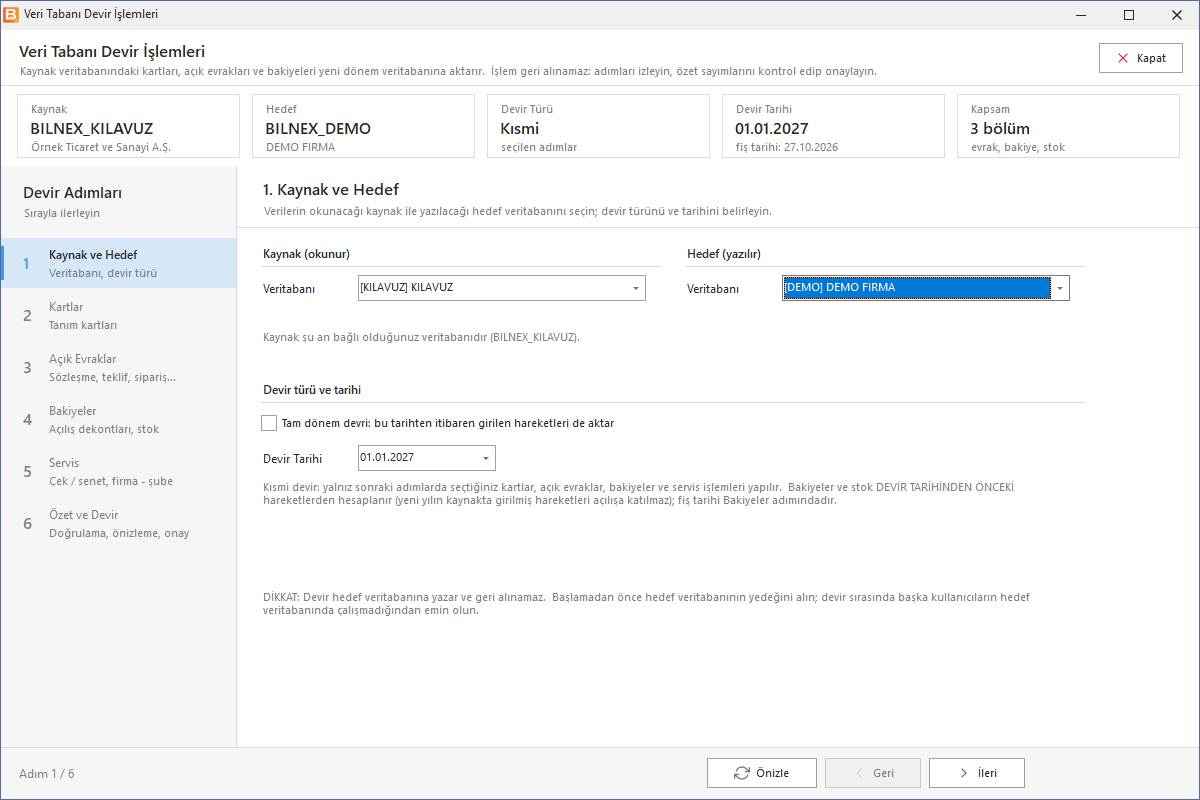Click the Kapsam 3 bölüm summary card
The image size is (1200, 800).
point(1068,126)
